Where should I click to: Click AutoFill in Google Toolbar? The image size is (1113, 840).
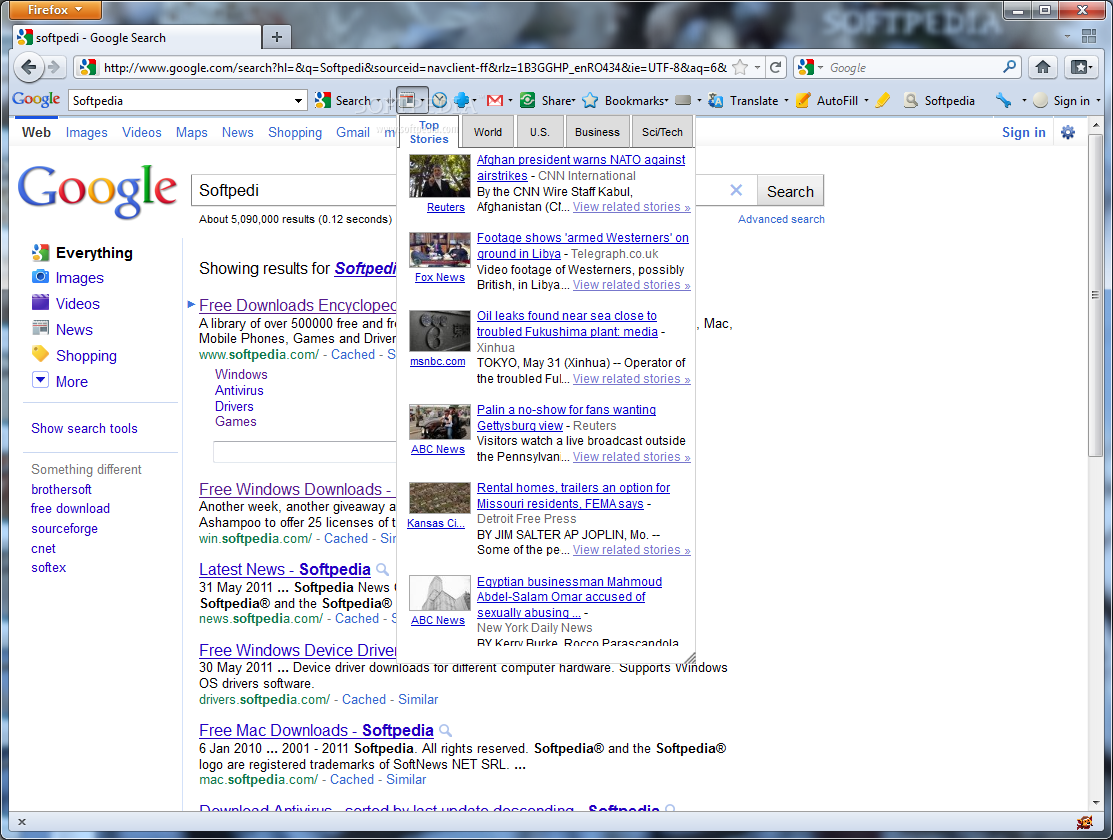pyautogui.click(x=828, y=101)
